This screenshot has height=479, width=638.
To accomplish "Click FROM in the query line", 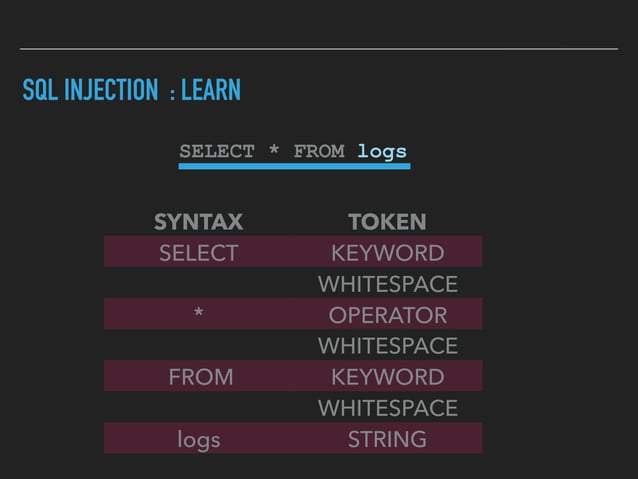I will tap(318, 152).
